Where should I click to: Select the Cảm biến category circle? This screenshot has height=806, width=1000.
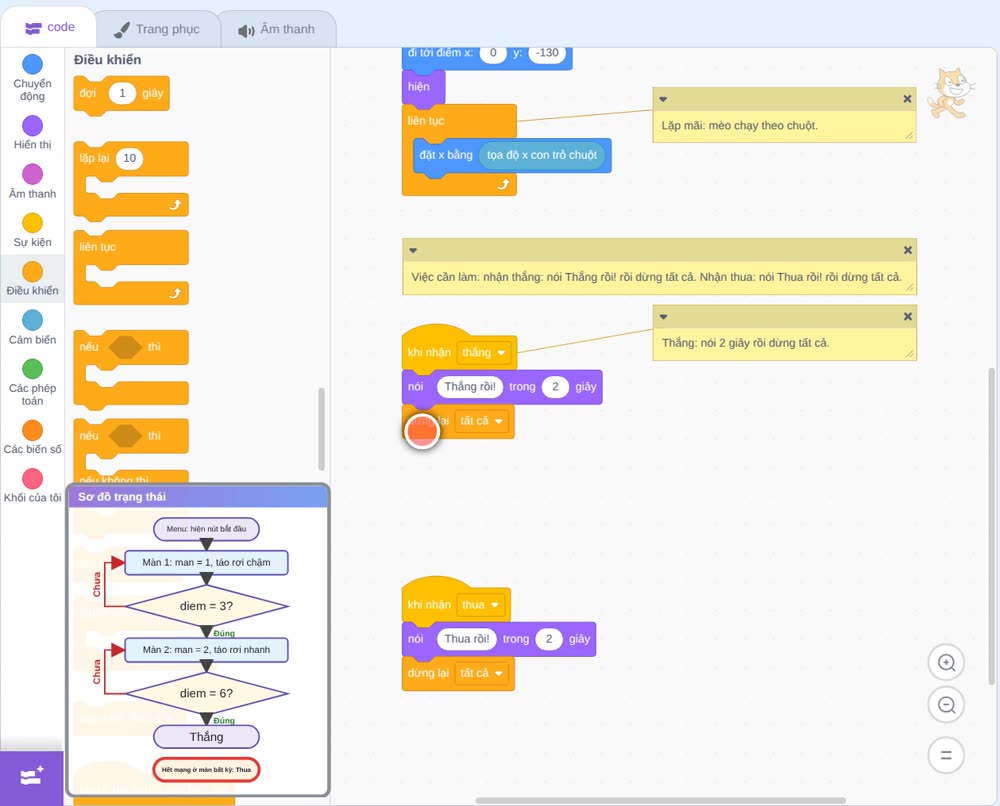point(33,320)
